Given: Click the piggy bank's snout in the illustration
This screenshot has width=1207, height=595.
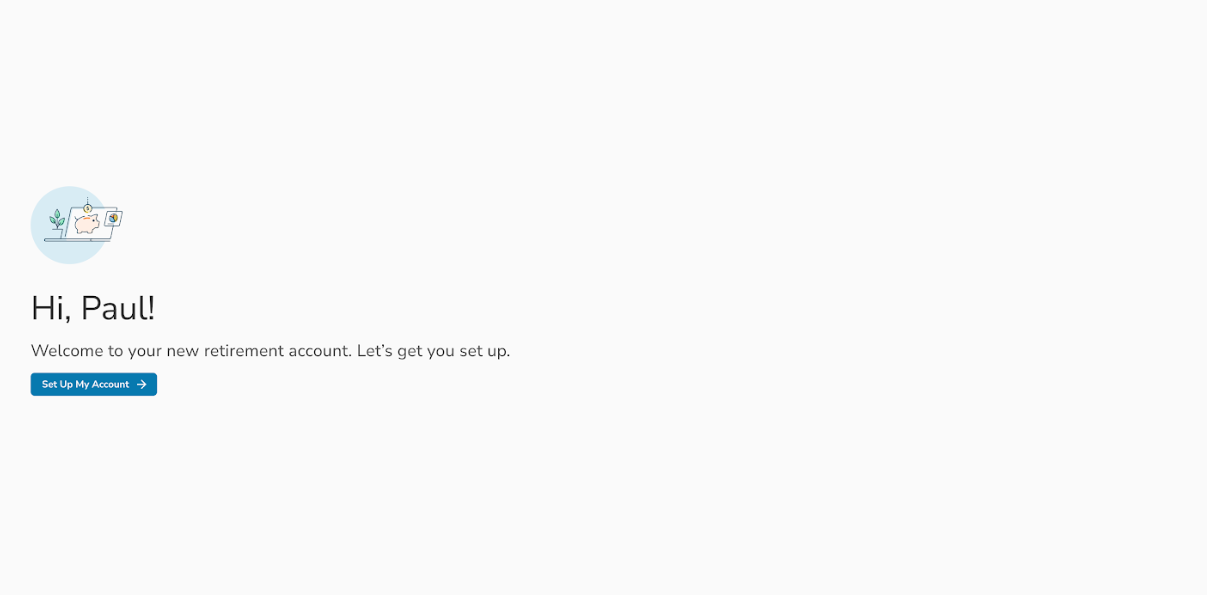Looking at the screenshot, I should point(98,222).
